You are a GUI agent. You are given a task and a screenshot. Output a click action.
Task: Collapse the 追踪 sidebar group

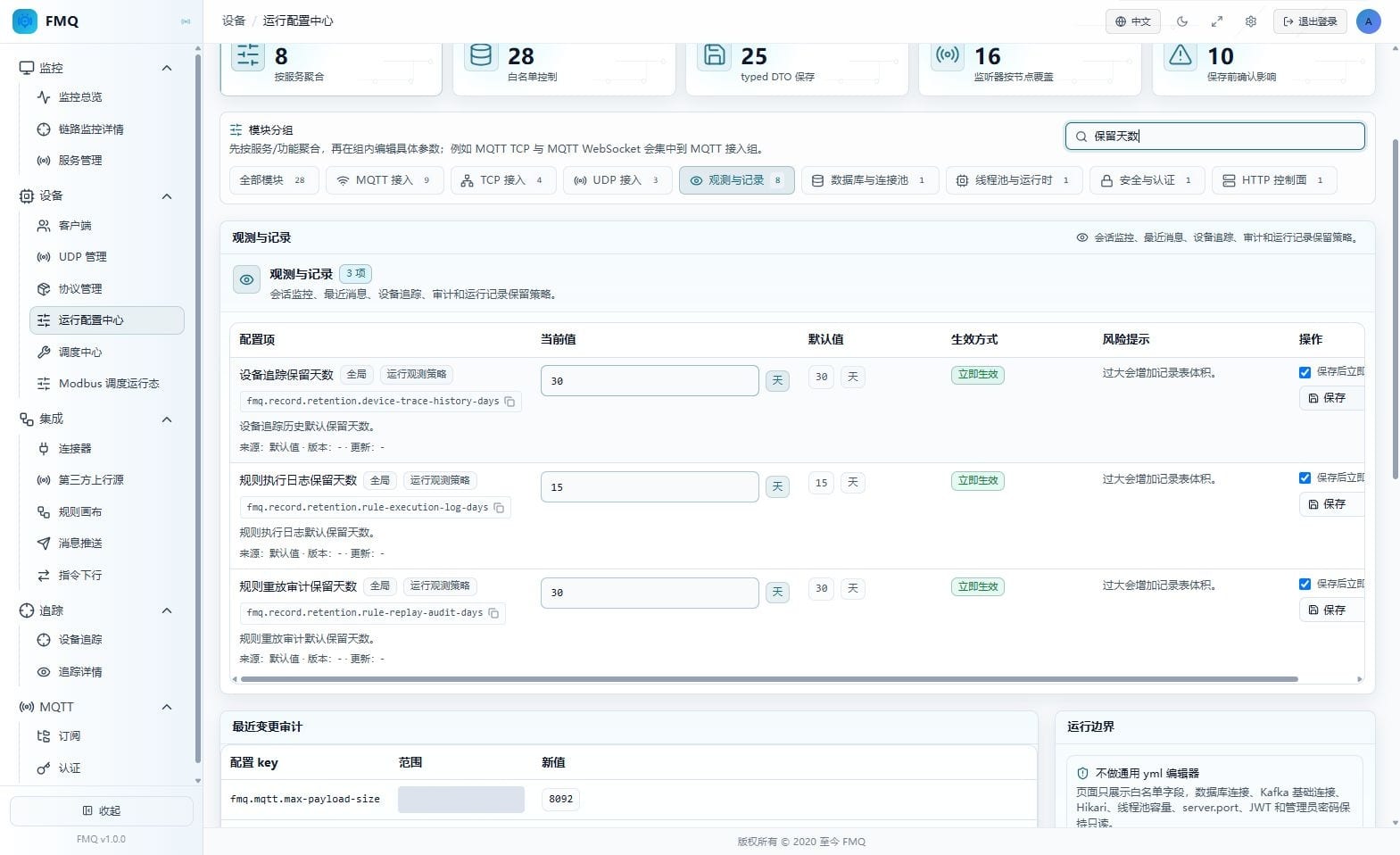click(166, 610)
